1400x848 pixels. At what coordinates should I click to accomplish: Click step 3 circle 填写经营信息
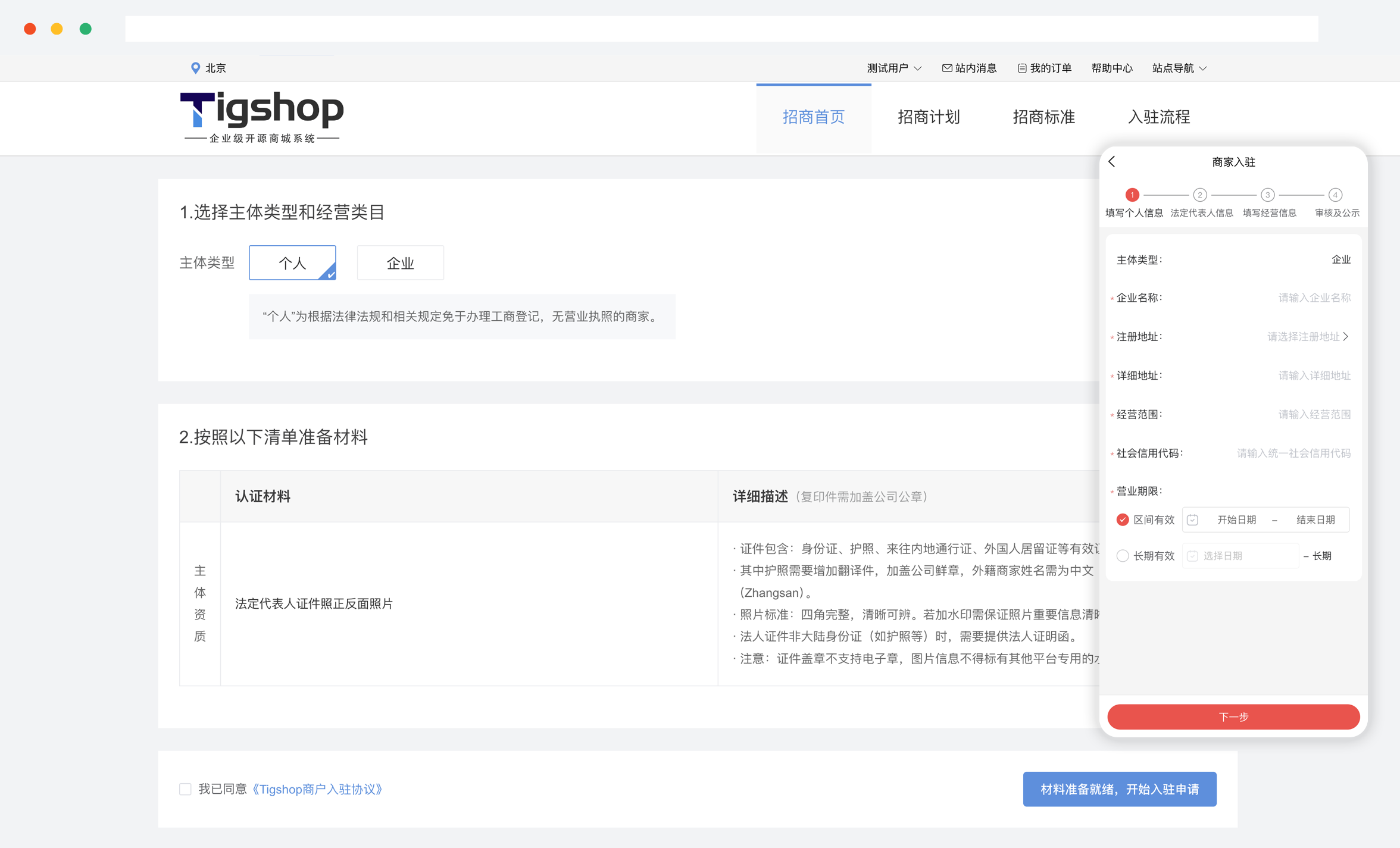(1268, 195)
